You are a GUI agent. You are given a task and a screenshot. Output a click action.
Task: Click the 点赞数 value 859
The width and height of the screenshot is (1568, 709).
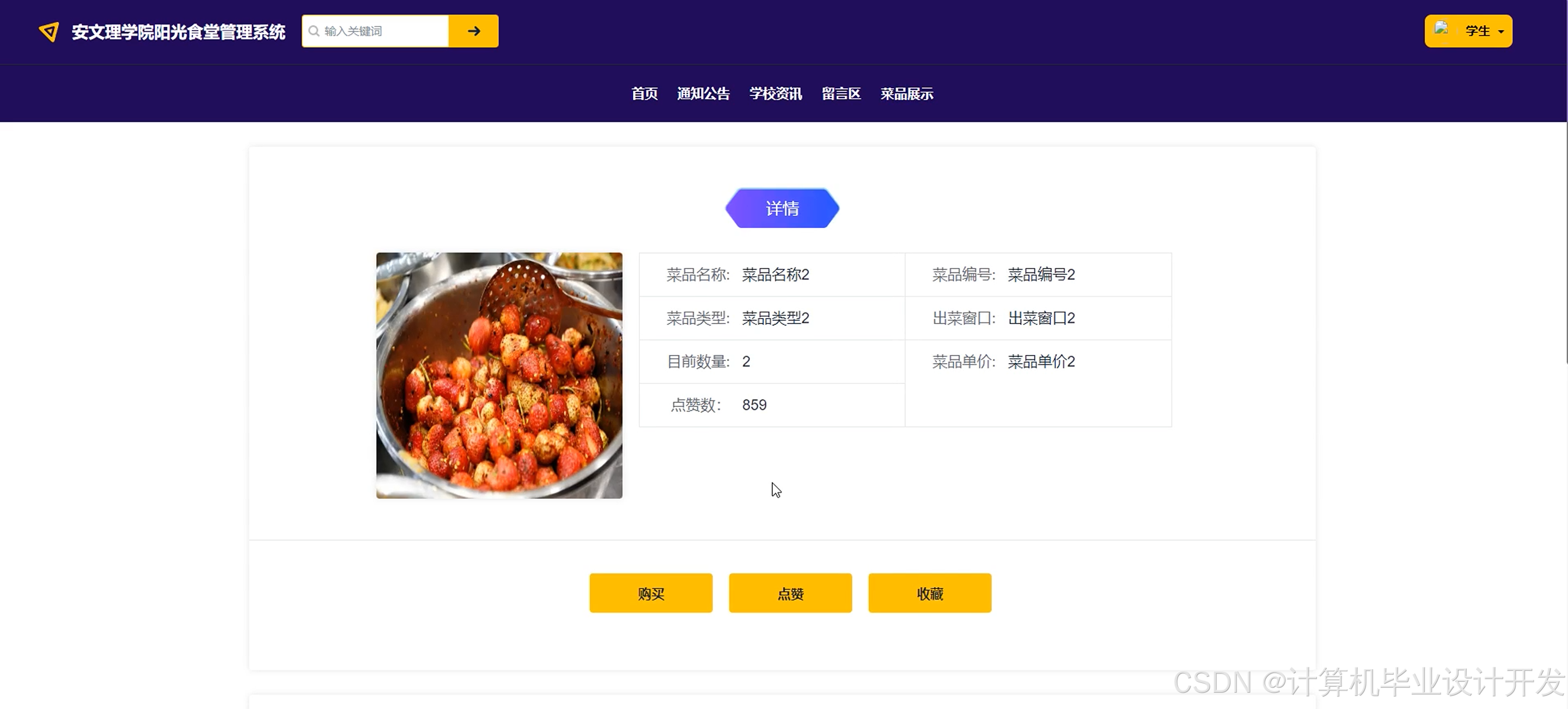click(x=754, y=405)
